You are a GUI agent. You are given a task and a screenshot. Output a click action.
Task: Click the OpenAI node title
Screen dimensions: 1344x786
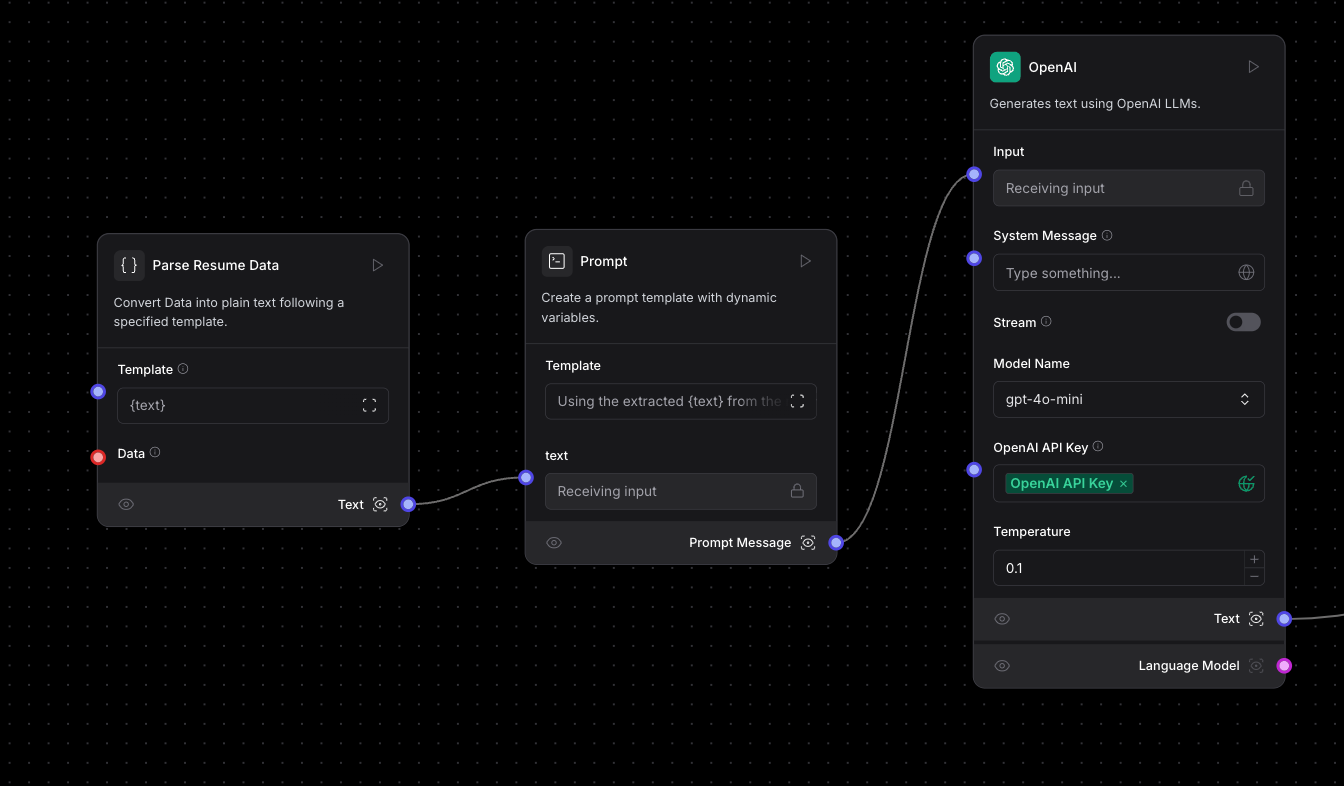[1052, 67]
